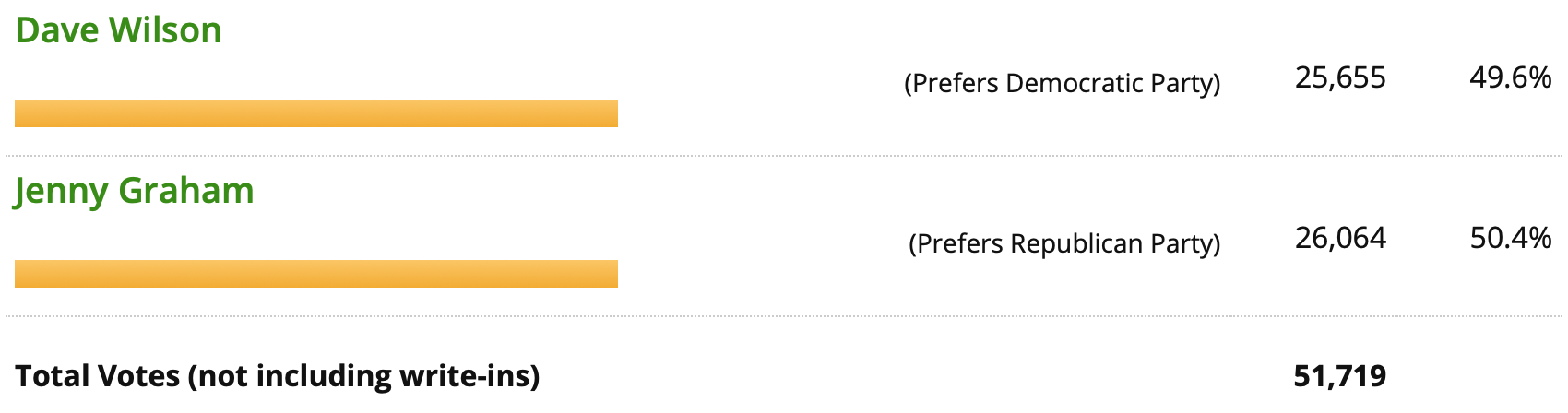The width and height of the screenshot is (1568, 413).
Task: Click right end of Dave Wilson's bar
Action: coord(612,113)
